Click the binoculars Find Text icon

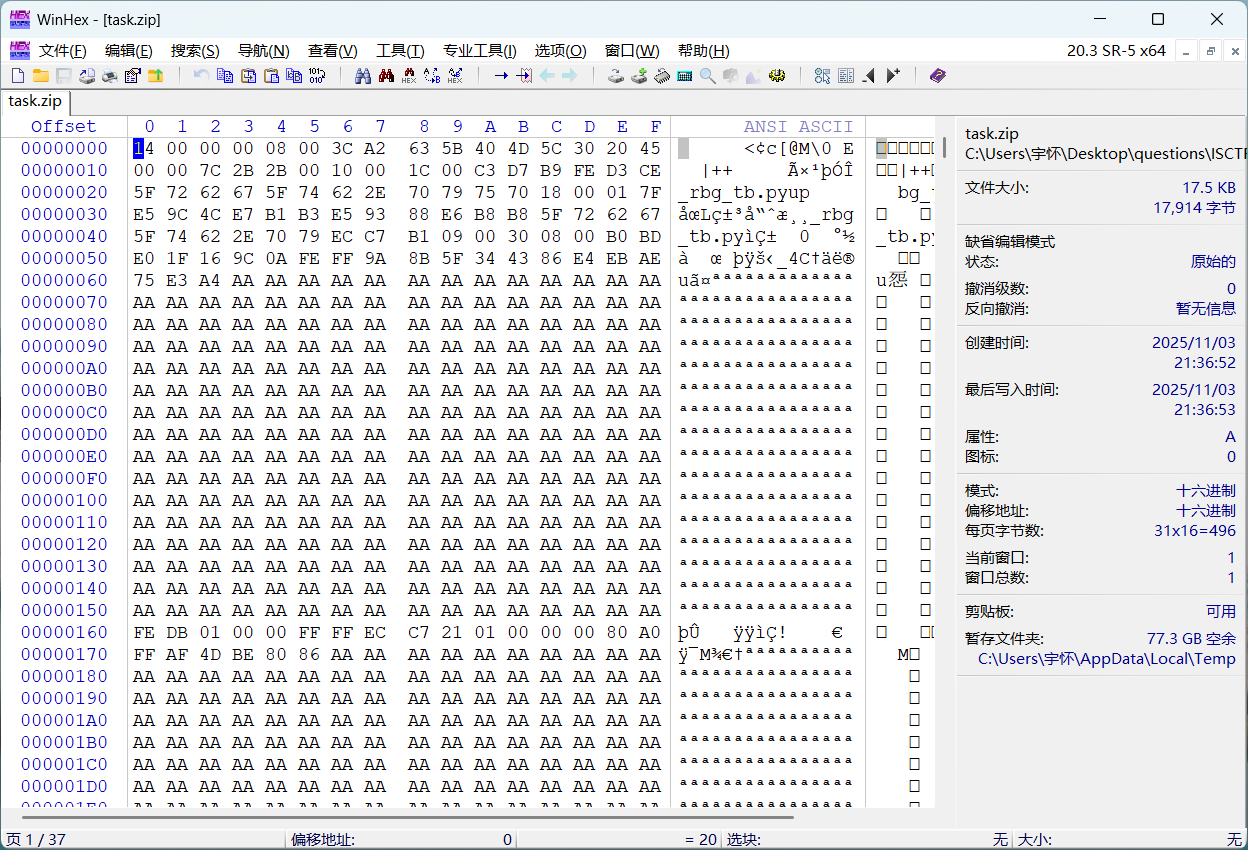[x=363, y=76]
